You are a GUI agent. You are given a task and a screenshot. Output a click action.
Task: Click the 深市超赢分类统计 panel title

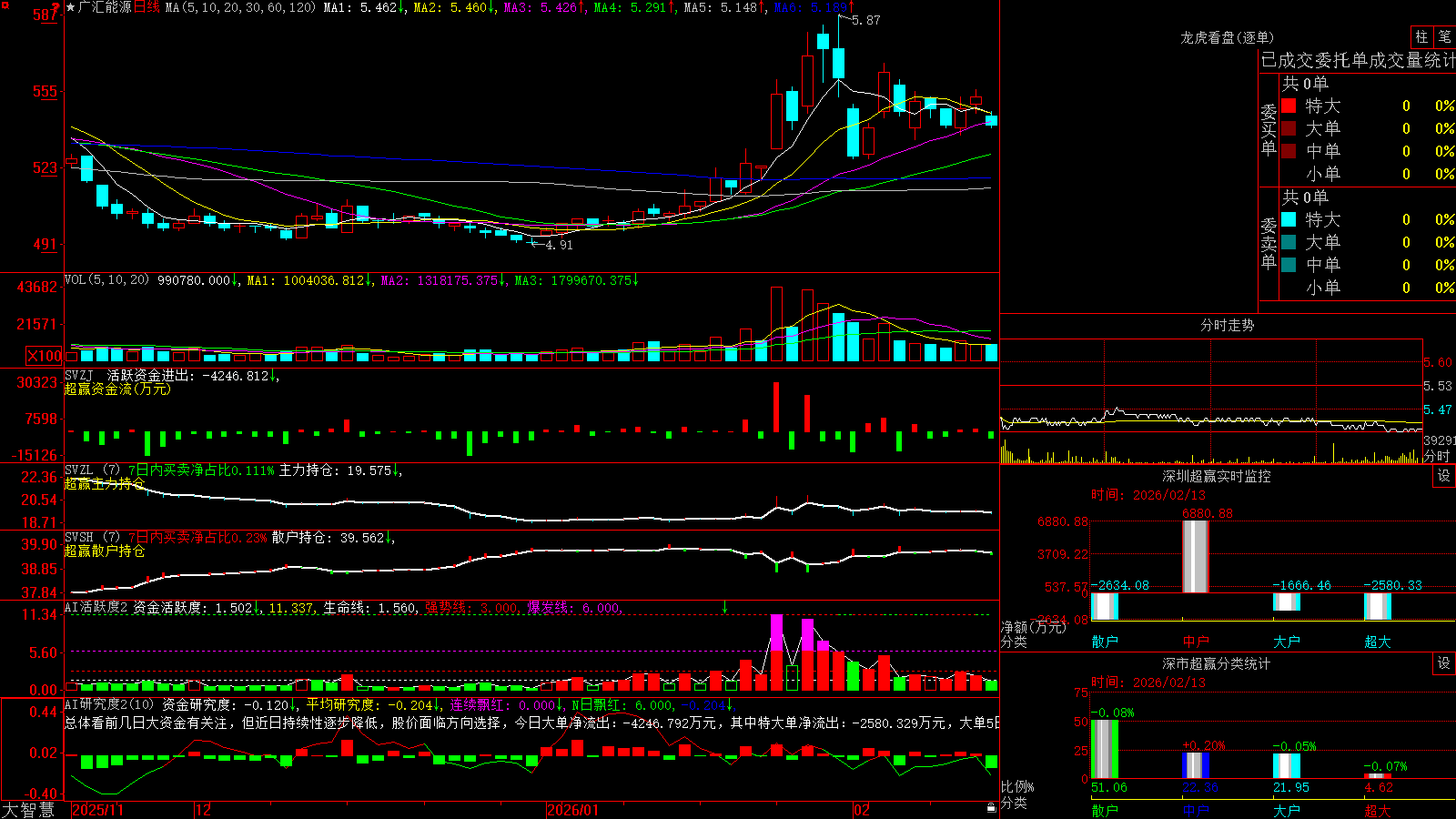1217,663
